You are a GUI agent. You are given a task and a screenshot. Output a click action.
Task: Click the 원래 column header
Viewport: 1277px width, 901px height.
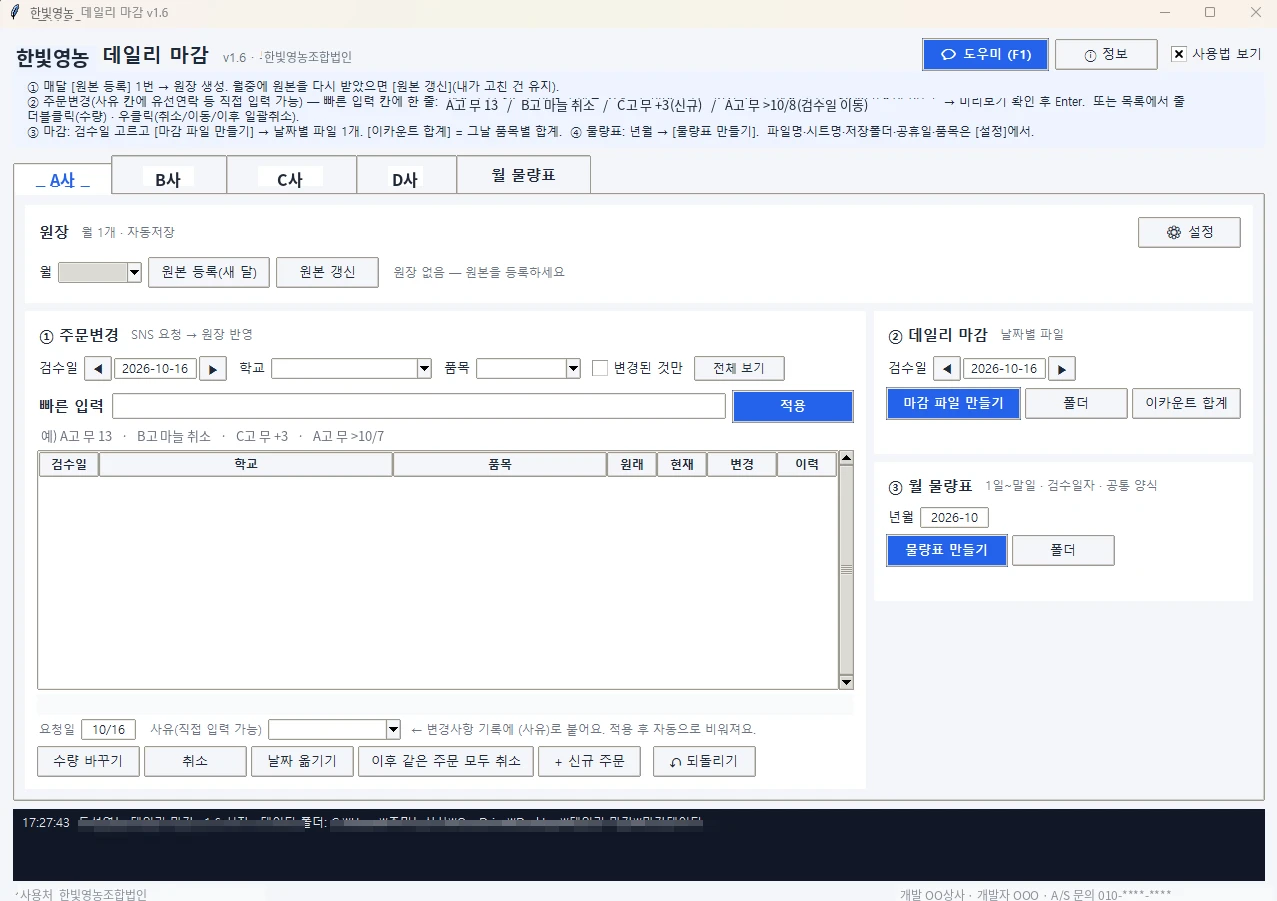point(632,464)
